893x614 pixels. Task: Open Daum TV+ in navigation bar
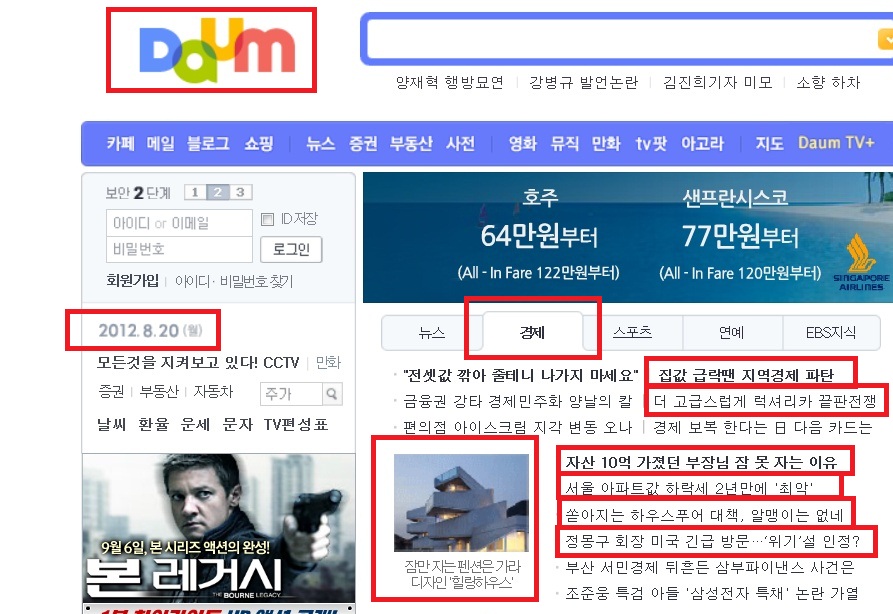coord(836,143)
